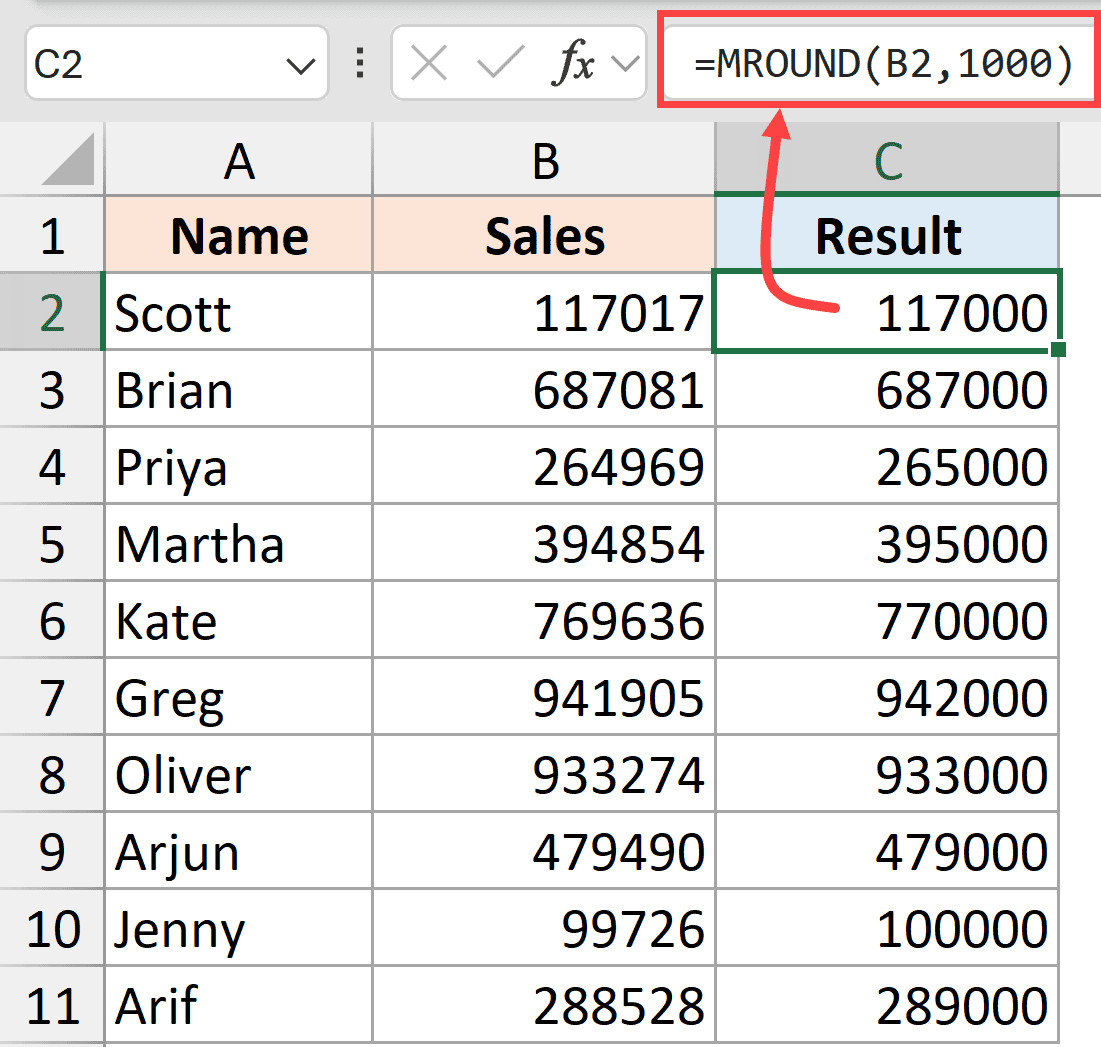Click the Sales header cell
The height and width of the screenshot is (1047, 1101).
(544, 236)
